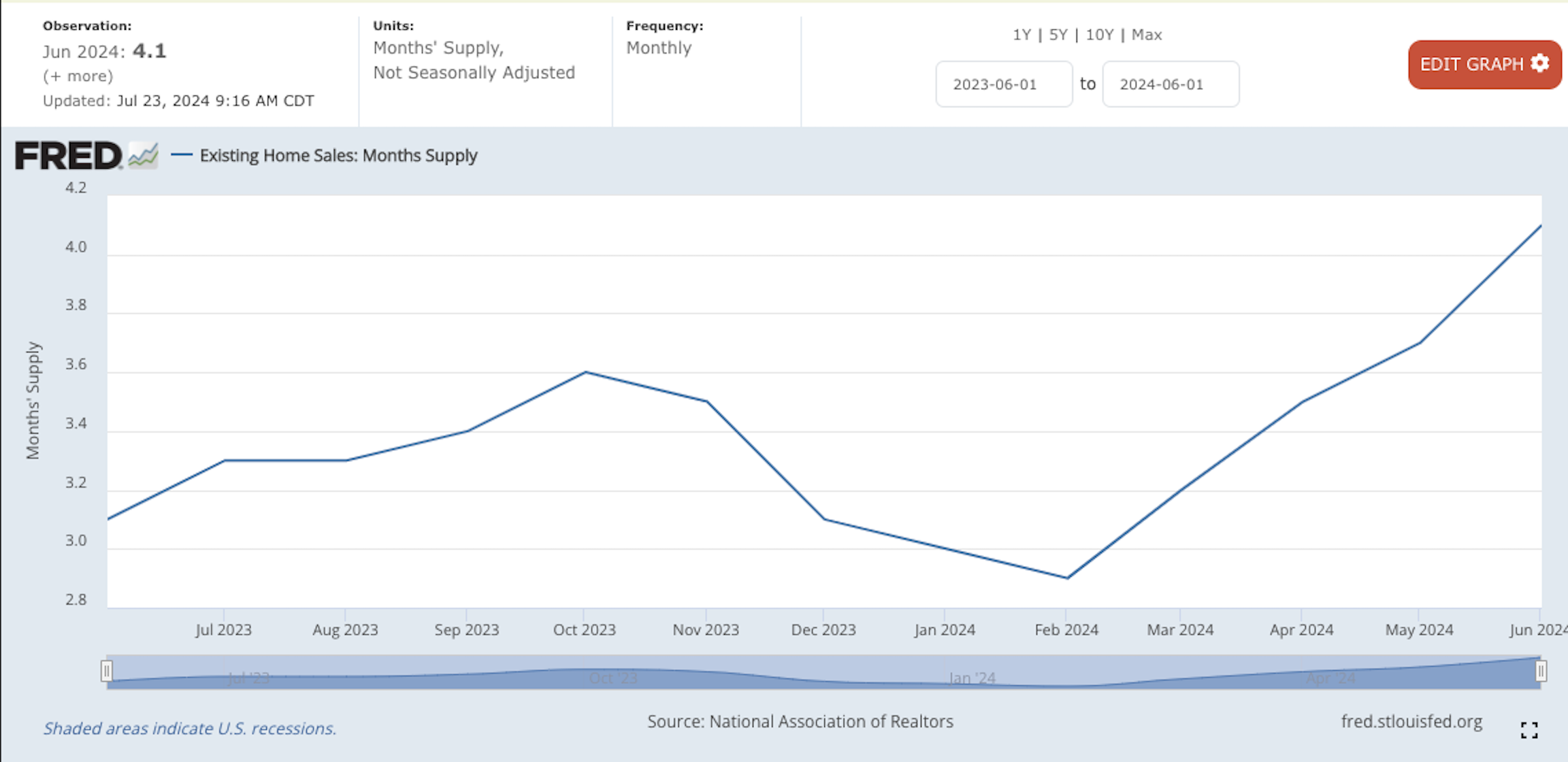Click the EDIT GRAPH button
The height and width of the screenshot is (762, 1568).
click(1485, 65)
